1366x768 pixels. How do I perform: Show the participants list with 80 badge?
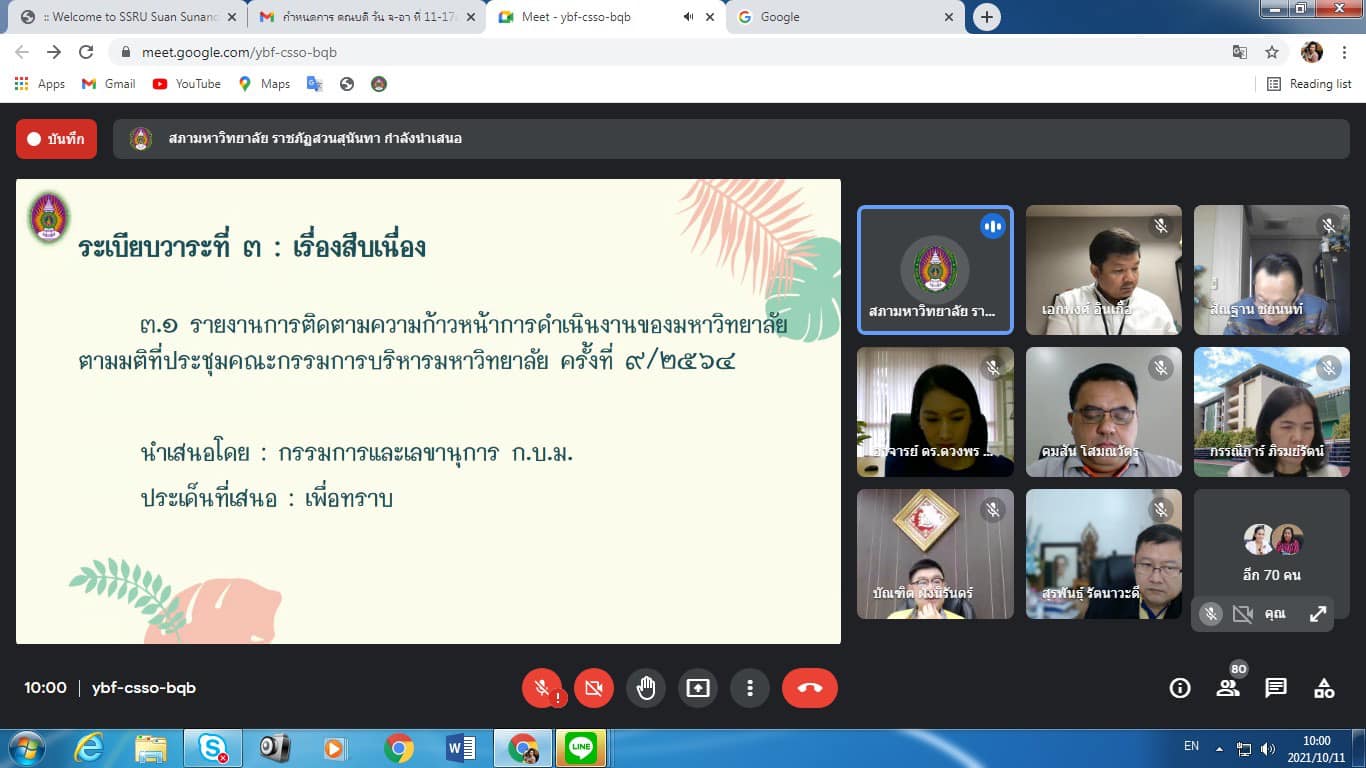tap(1228, 687)
